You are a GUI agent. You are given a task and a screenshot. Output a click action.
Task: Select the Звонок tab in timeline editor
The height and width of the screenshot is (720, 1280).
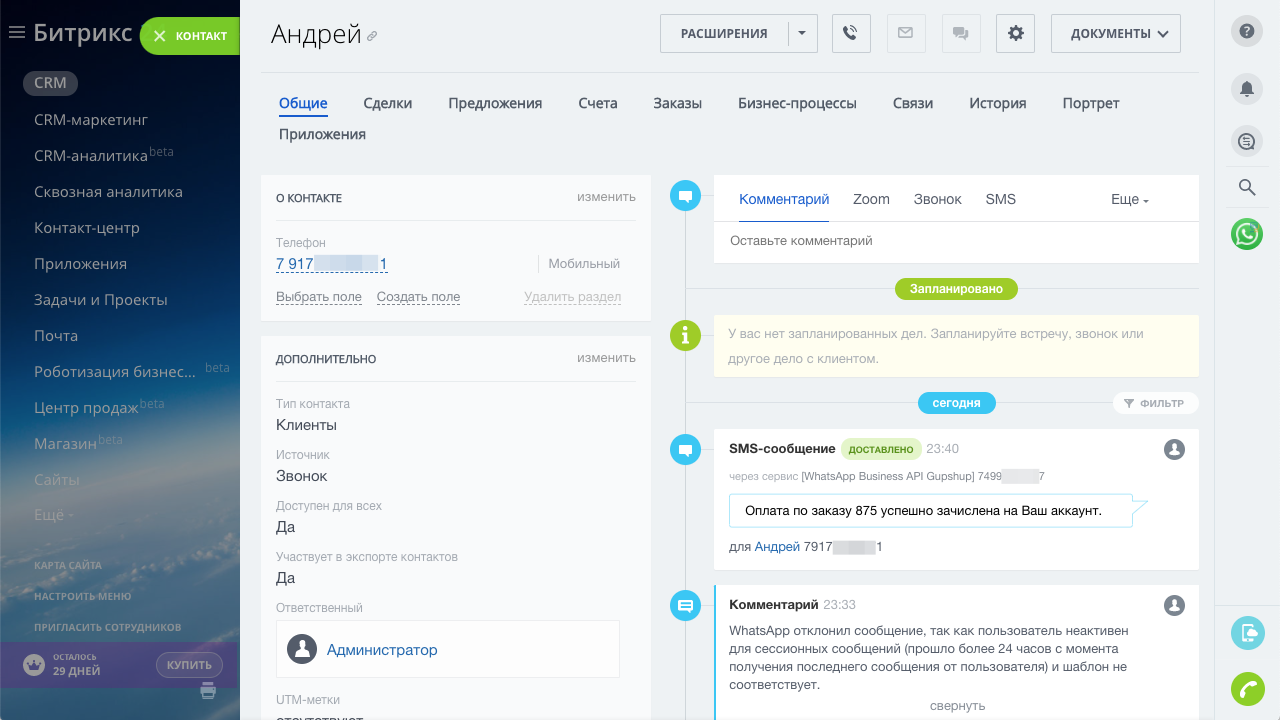point(938,199)
